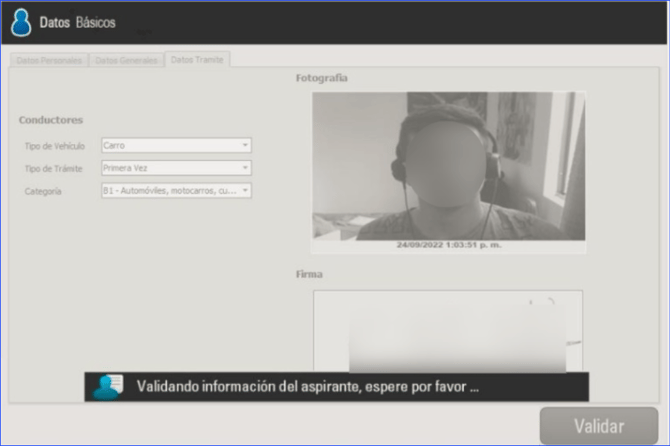The height and width of the screenshot is (446, 670).
Task: Click the Conductores section heading
Action: coord(50,120)
